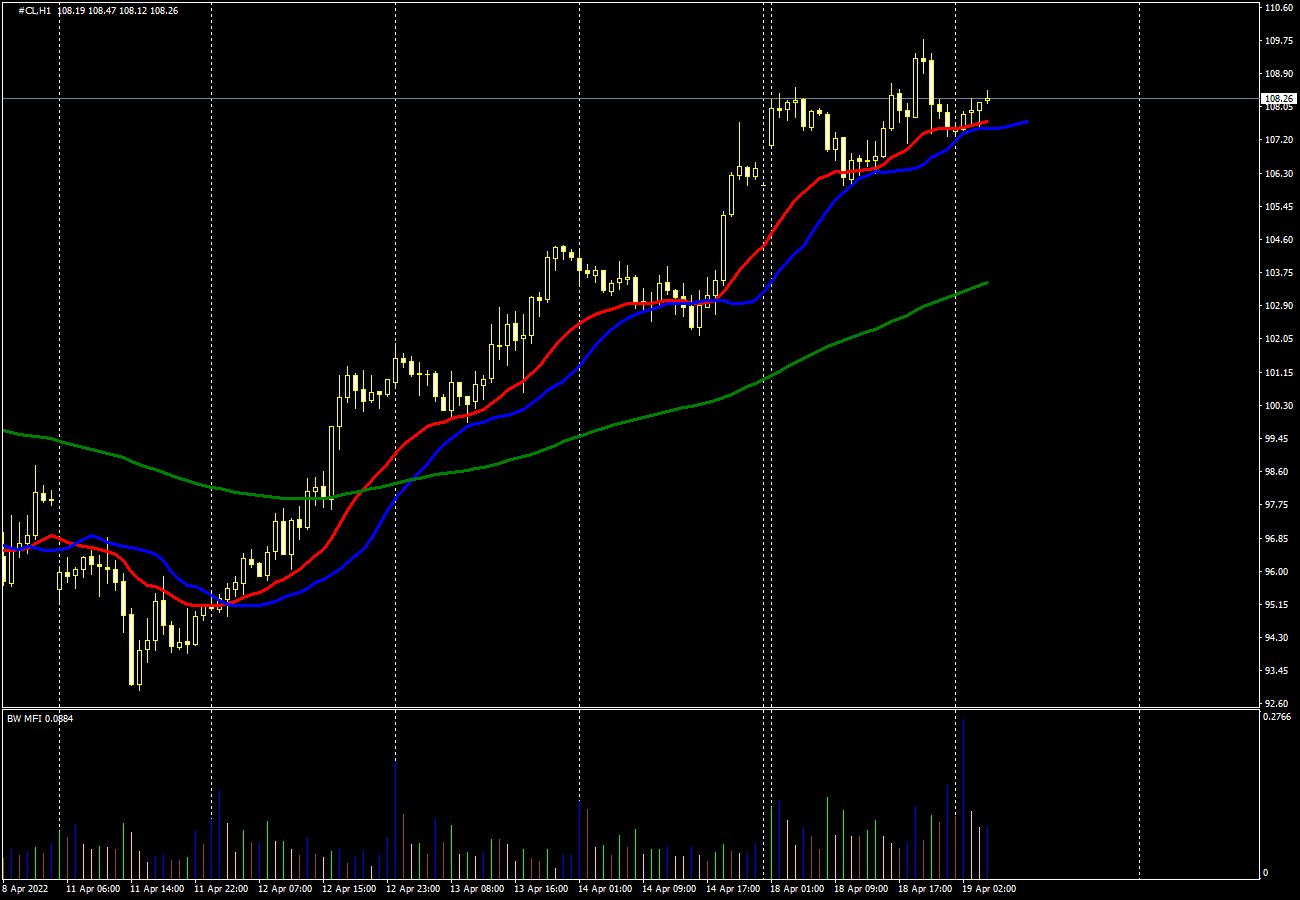Viewport: 1300px width, 900px height.
Task: Click the 14 Apr 09:00 time label
Action: coord(669,888)
